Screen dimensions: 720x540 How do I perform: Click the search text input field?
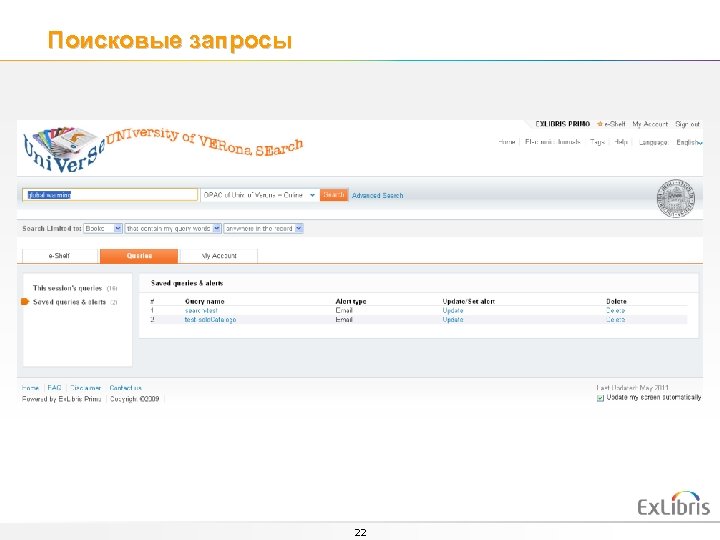(110, 195)
